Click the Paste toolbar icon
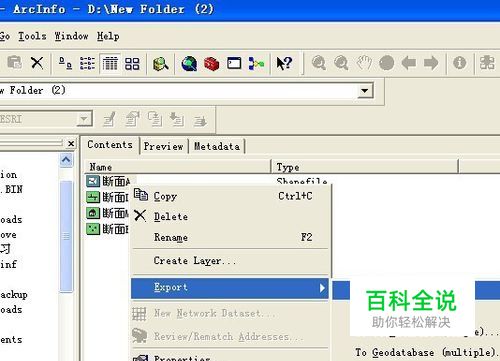This screenshot has width=500, height=361. 15,63
